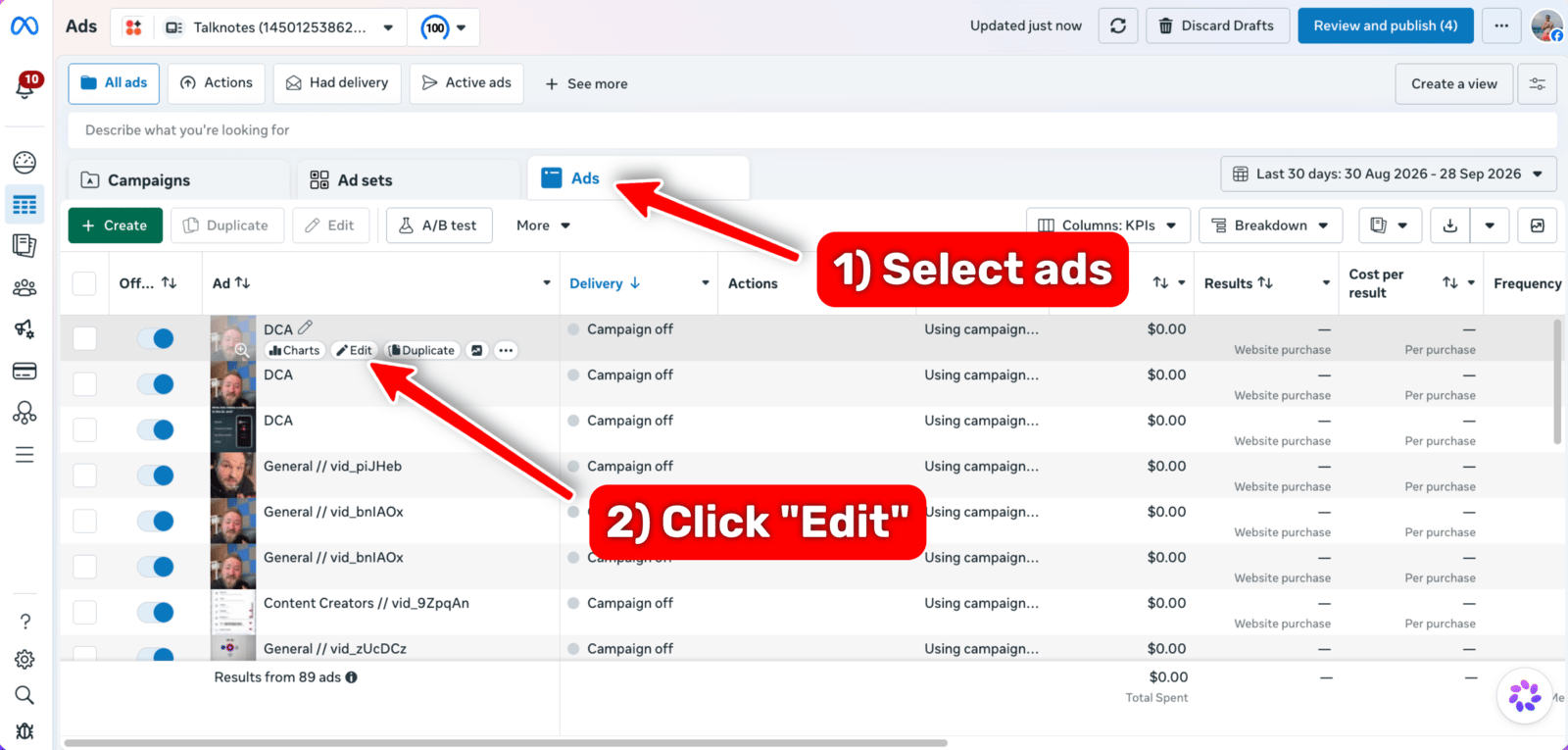
Task: Open the profile avatar menu
Action: (x=1547, y=26)
